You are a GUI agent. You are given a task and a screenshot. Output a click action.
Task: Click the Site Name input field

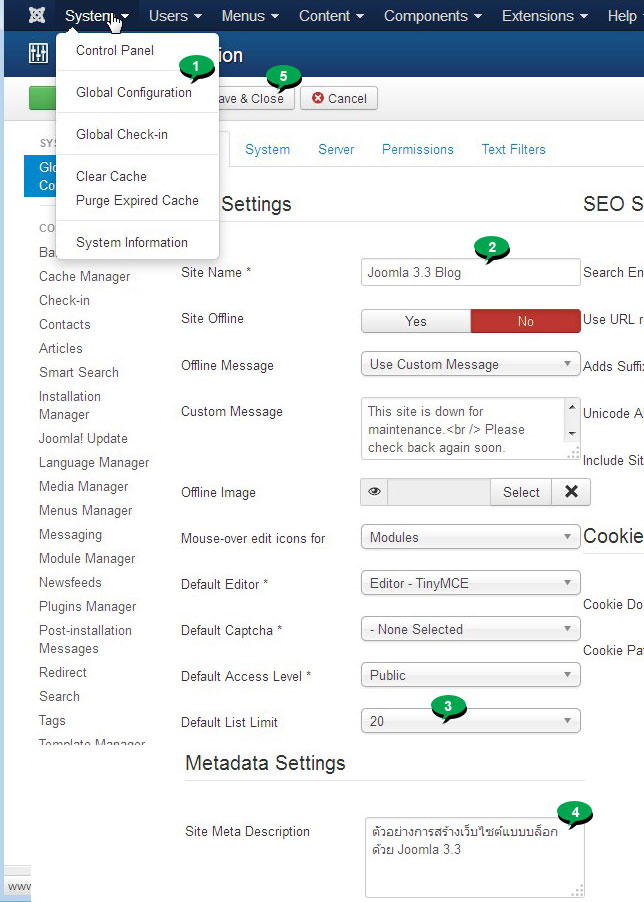pos(470,272)
